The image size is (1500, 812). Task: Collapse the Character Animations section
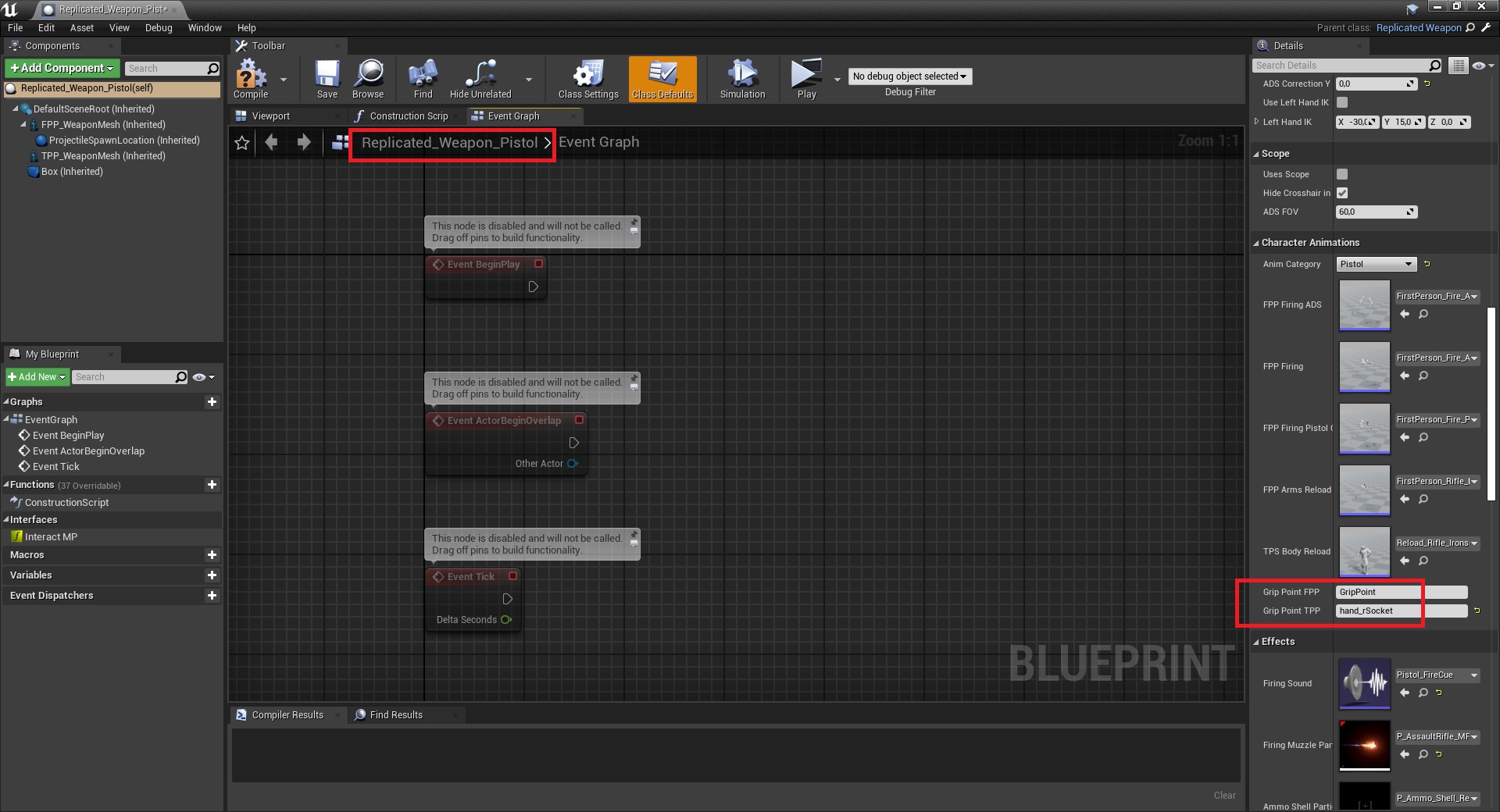point(1256,243)
